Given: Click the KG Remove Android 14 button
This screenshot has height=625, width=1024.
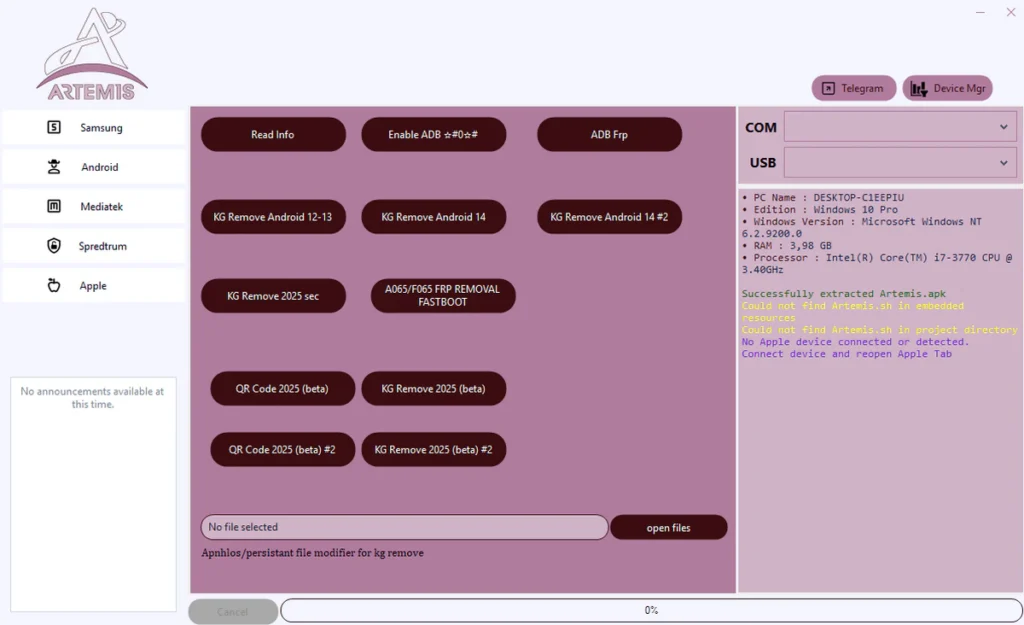Looking at the screenshot, I should [434, 217].
